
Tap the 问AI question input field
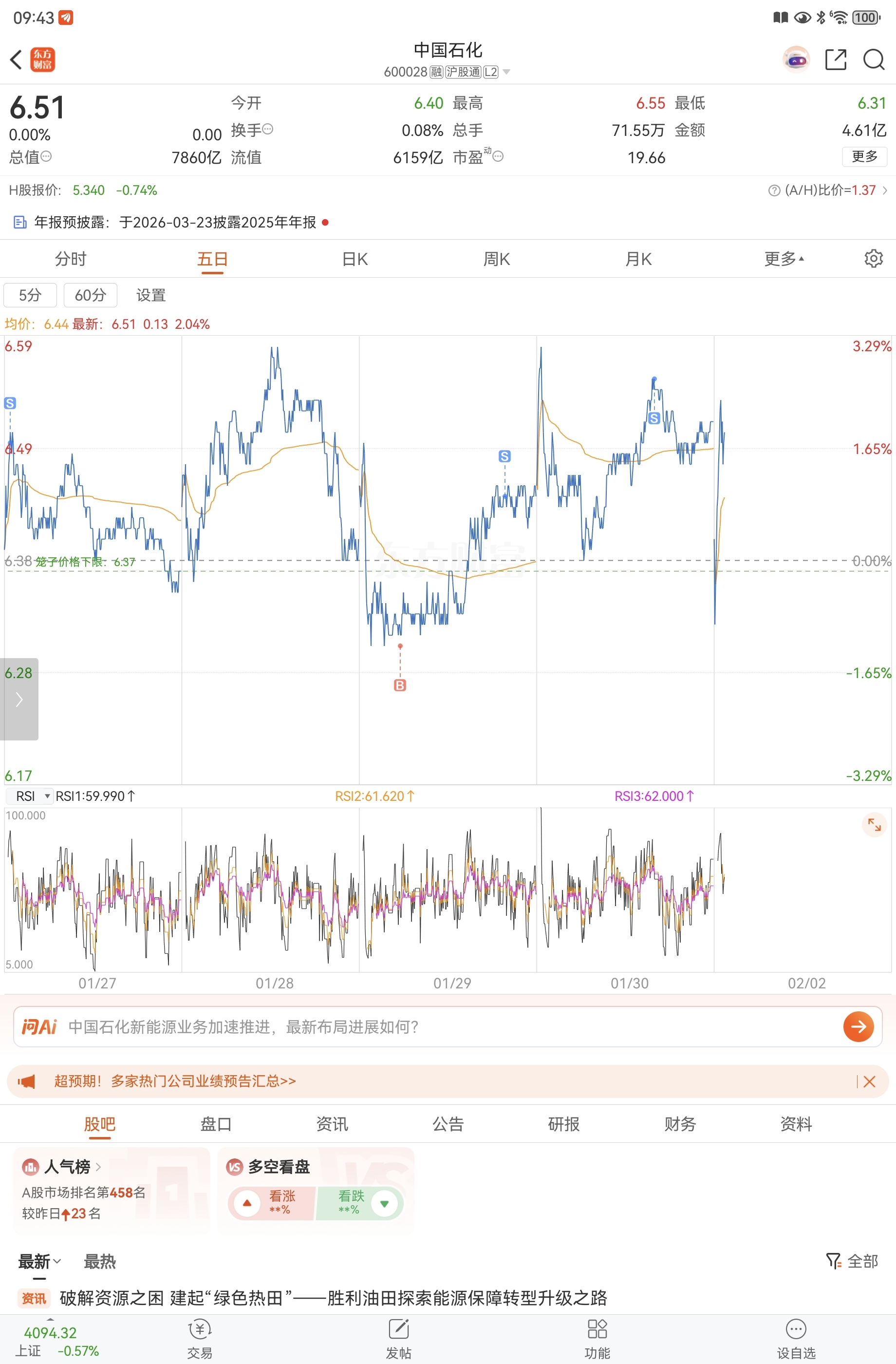447,1026
